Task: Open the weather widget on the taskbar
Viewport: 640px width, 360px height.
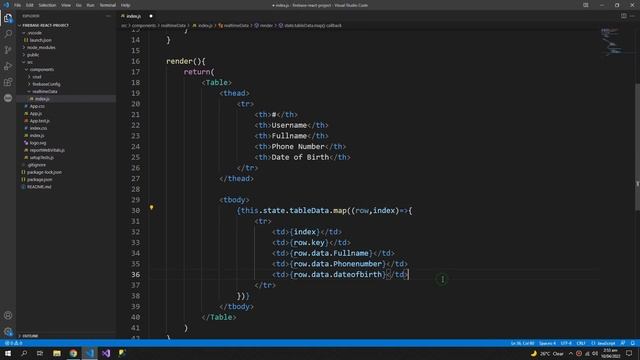Action: pyautogui.click(x=547, y=353)
